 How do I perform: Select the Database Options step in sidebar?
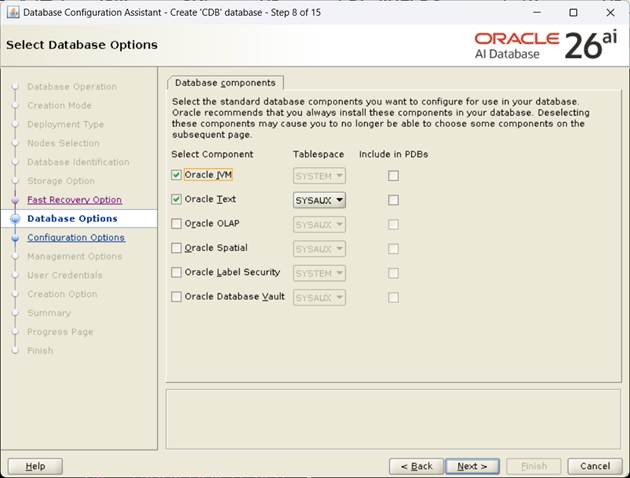point(72,219)
